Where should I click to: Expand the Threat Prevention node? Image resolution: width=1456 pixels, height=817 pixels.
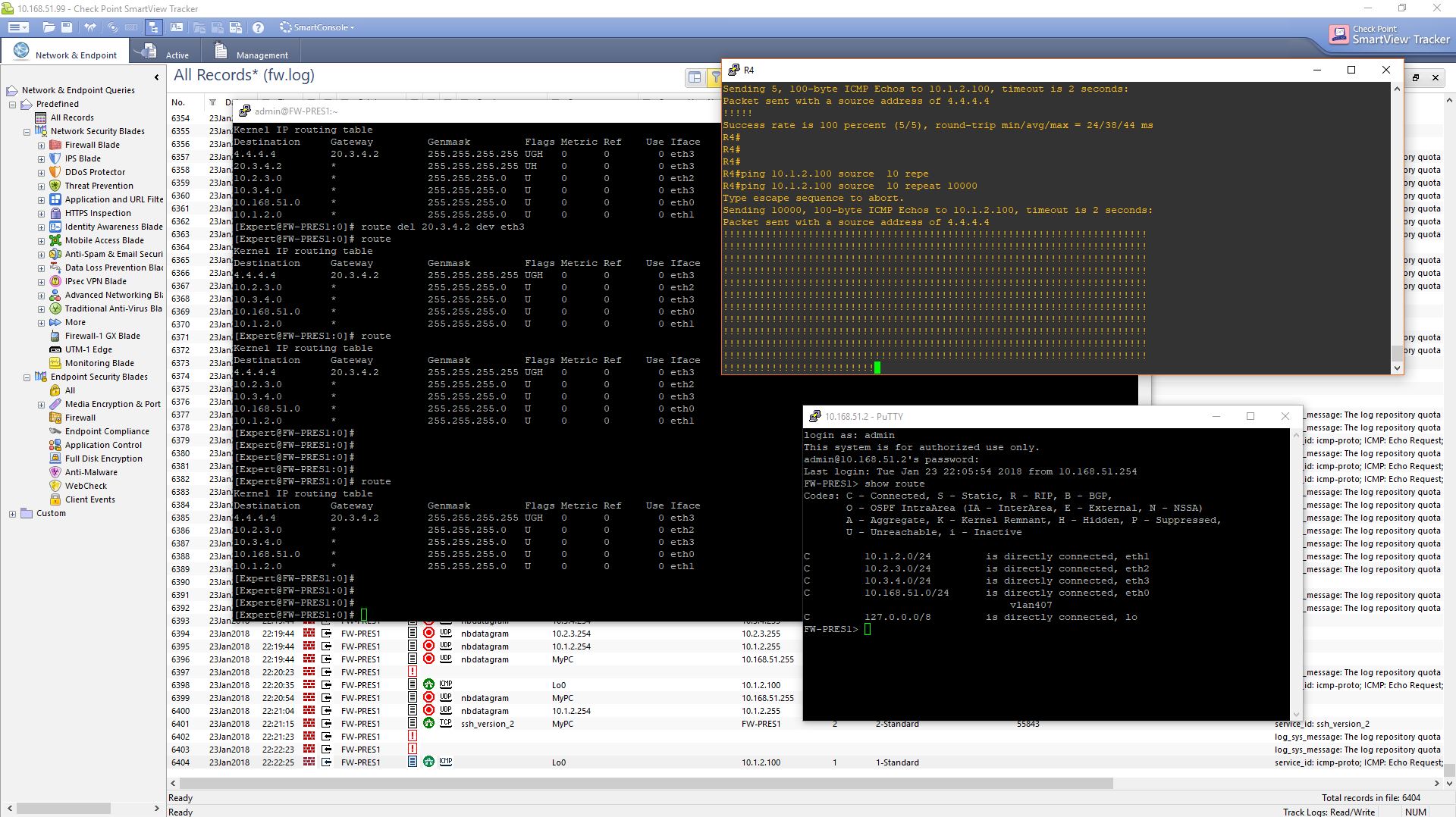(42, 186)
